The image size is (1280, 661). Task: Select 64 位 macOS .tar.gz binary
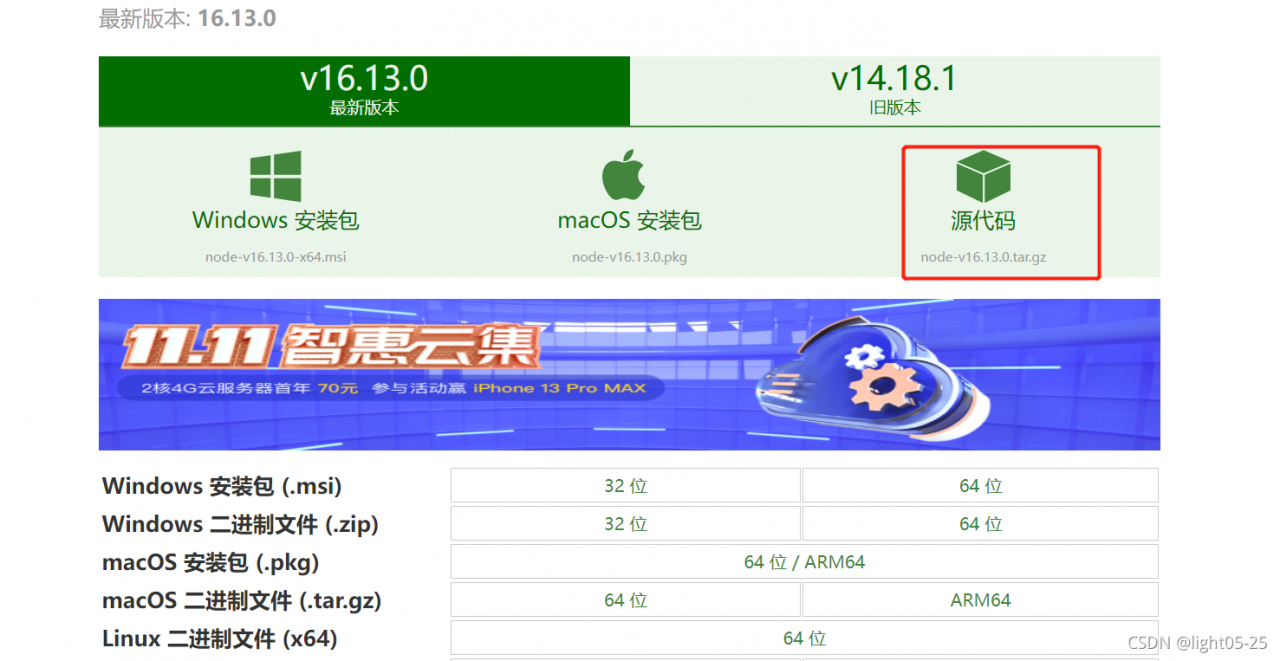pyautogui.click(x=626, y=600)
